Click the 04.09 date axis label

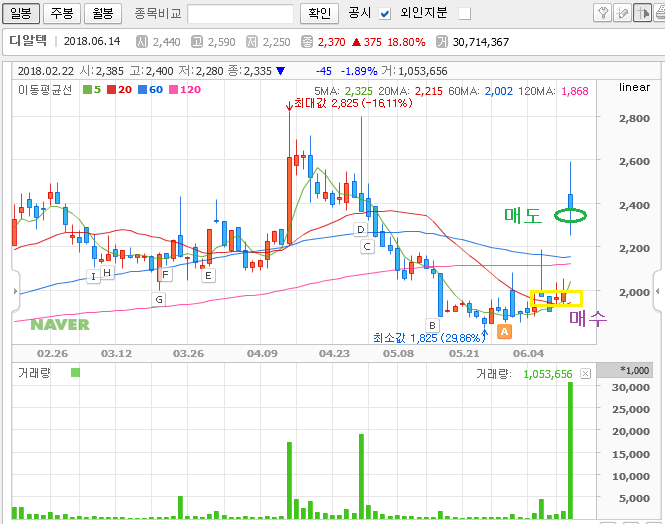point(262,354)
